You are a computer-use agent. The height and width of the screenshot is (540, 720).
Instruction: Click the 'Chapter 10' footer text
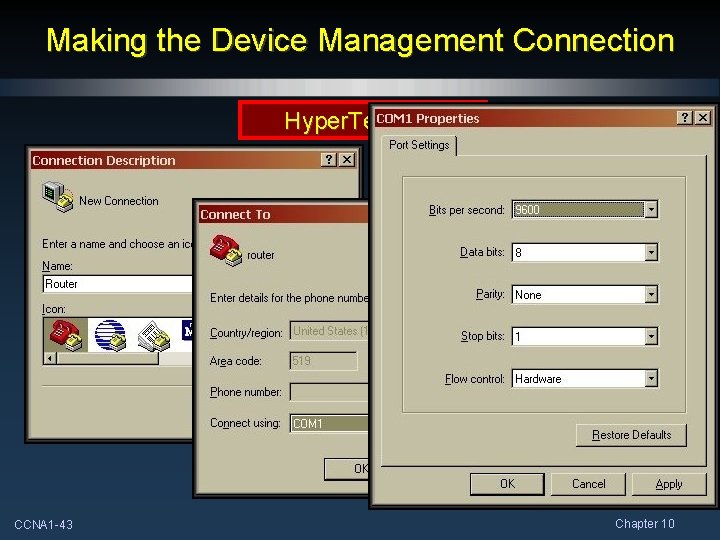(645, 523)
